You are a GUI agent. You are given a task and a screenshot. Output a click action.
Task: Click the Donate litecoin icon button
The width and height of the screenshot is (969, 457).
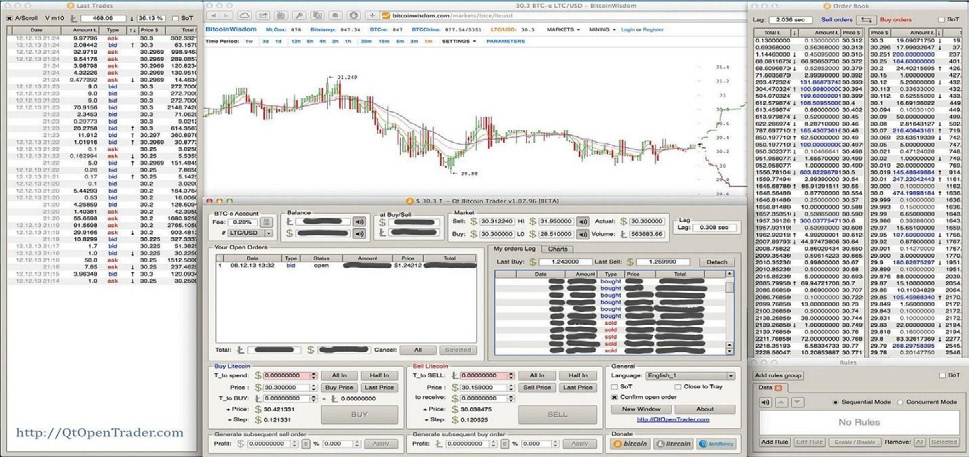click(x=673, y=443)
